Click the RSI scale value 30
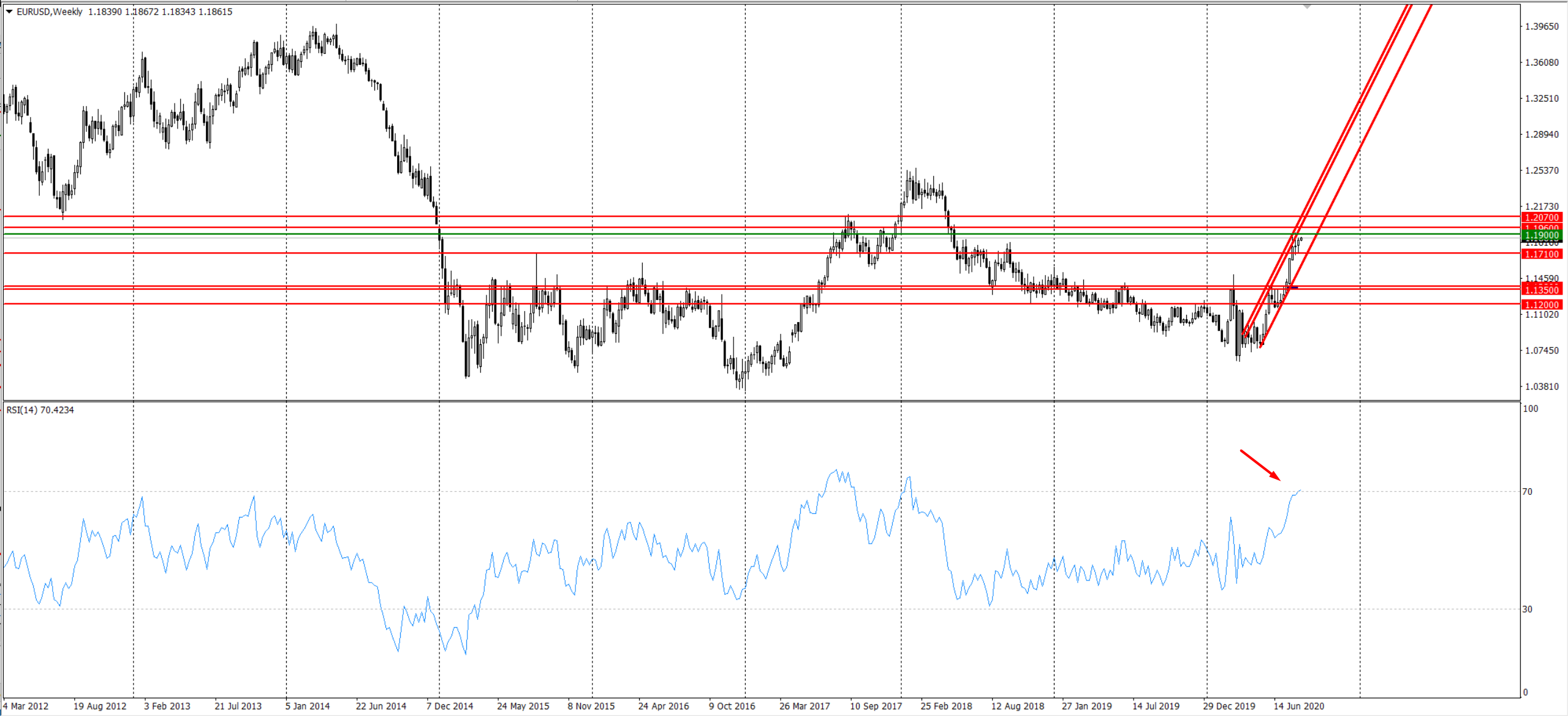Image resolution: width=1568 pixels, height=716 pixels. point(1528,609)
